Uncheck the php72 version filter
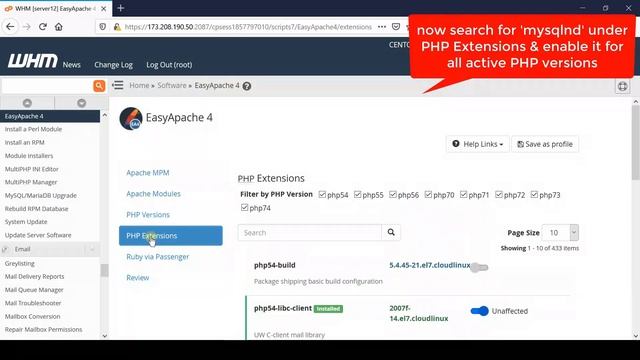Image resolution: width=640 pixels, height=360 pixels. pyautogui.click(x=499, y=194)
